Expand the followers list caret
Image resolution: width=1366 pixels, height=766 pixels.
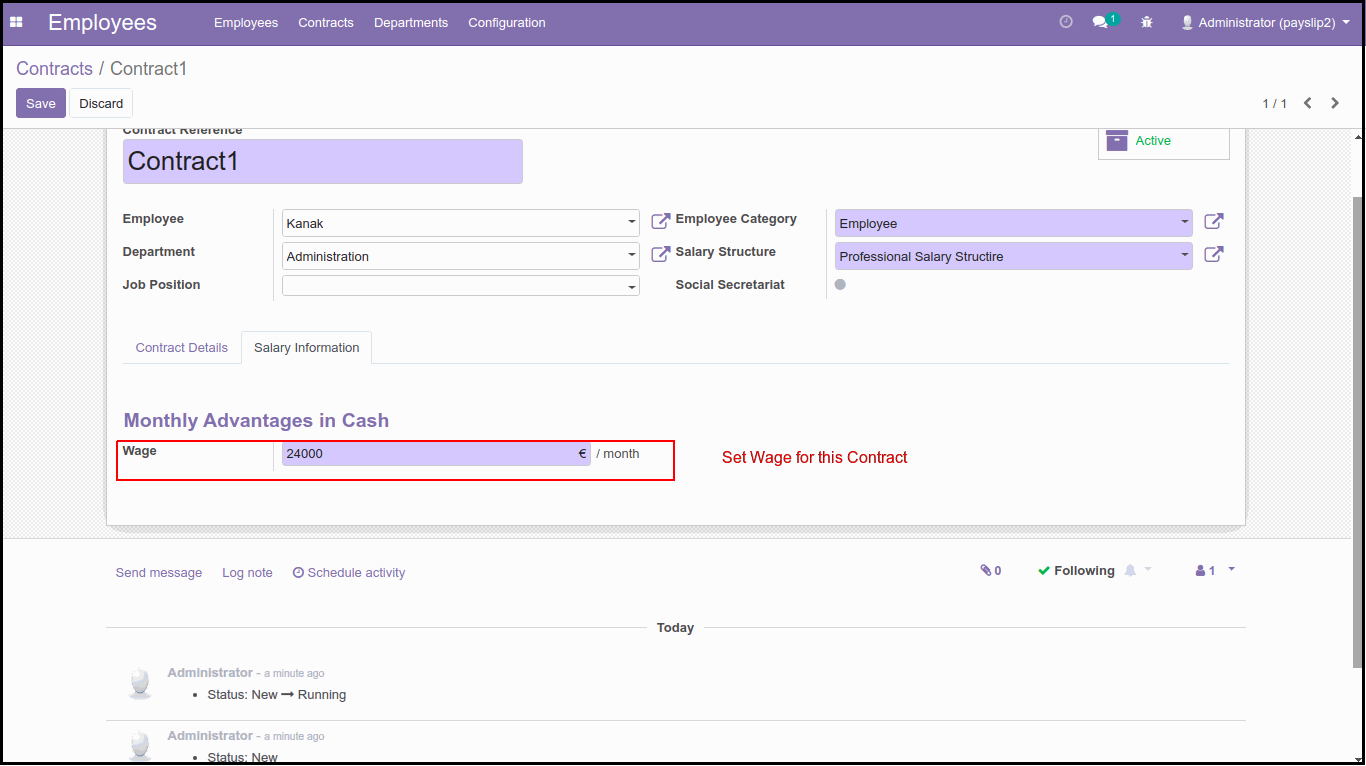pyautogui.click(x=1231, y=569)
